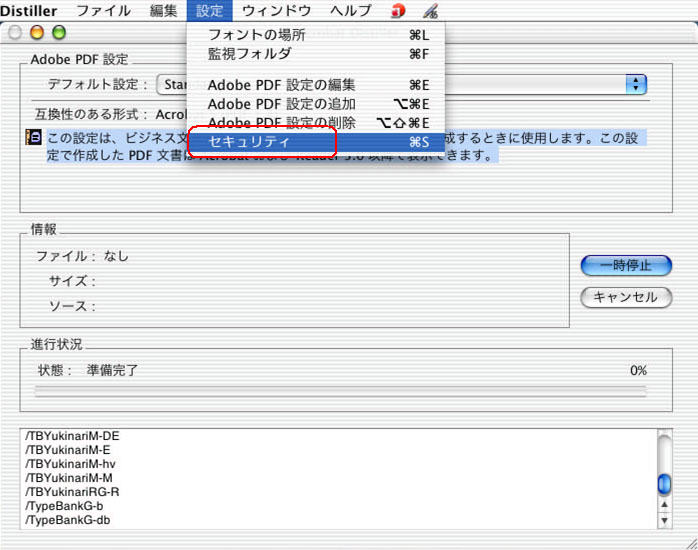Click the /TBYukinariM-hv log line
This screenshot has height=550, width=698.
(x=70, y=464)
